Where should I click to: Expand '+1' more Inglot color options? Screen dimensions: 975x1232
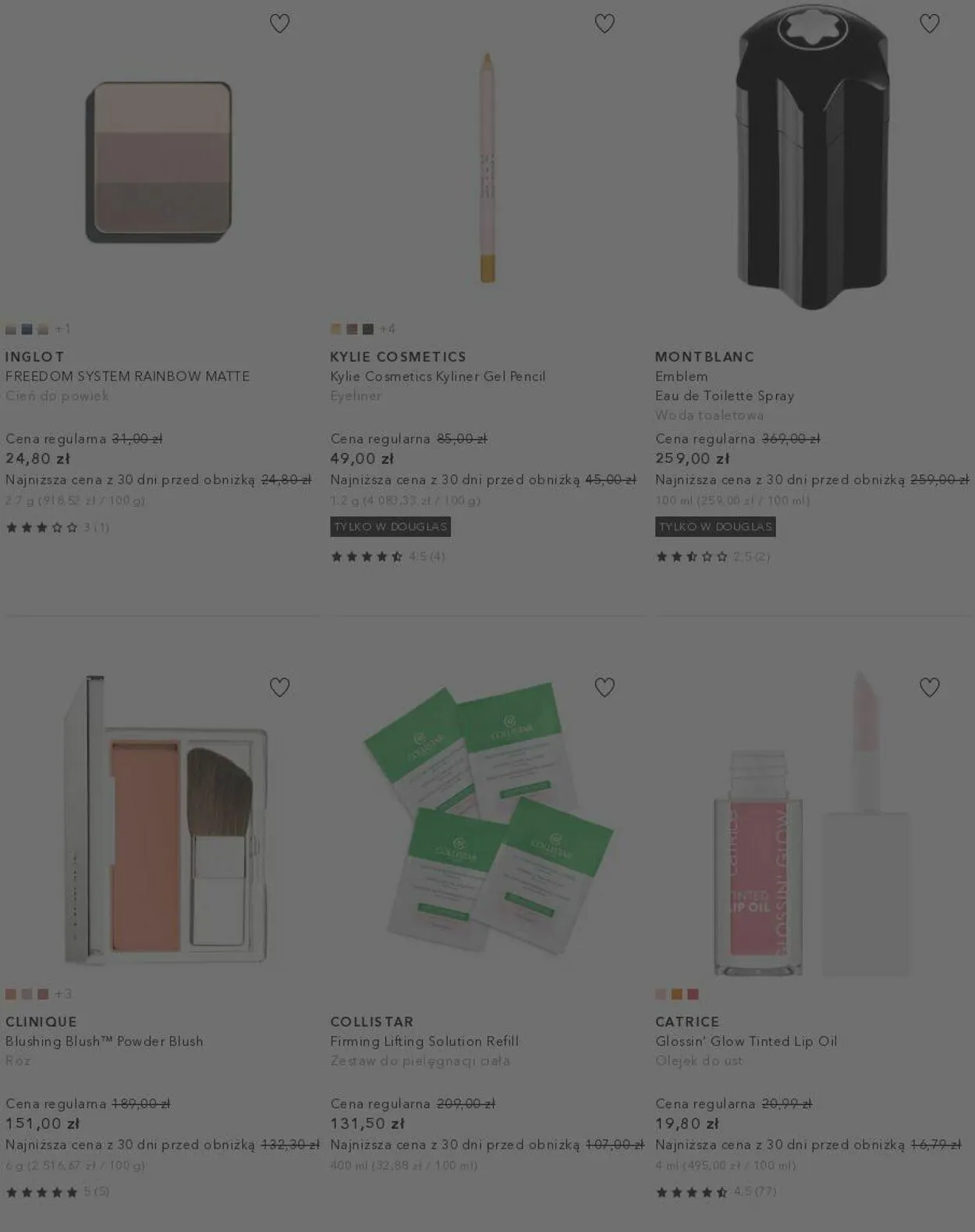tap(63, 329)
